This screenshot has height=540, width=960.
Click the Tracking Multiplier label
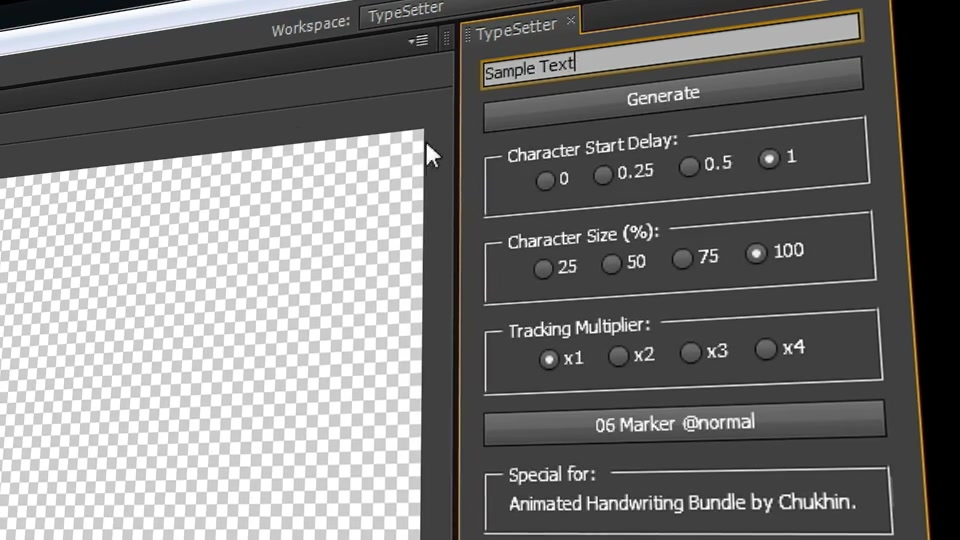[579, 328]
